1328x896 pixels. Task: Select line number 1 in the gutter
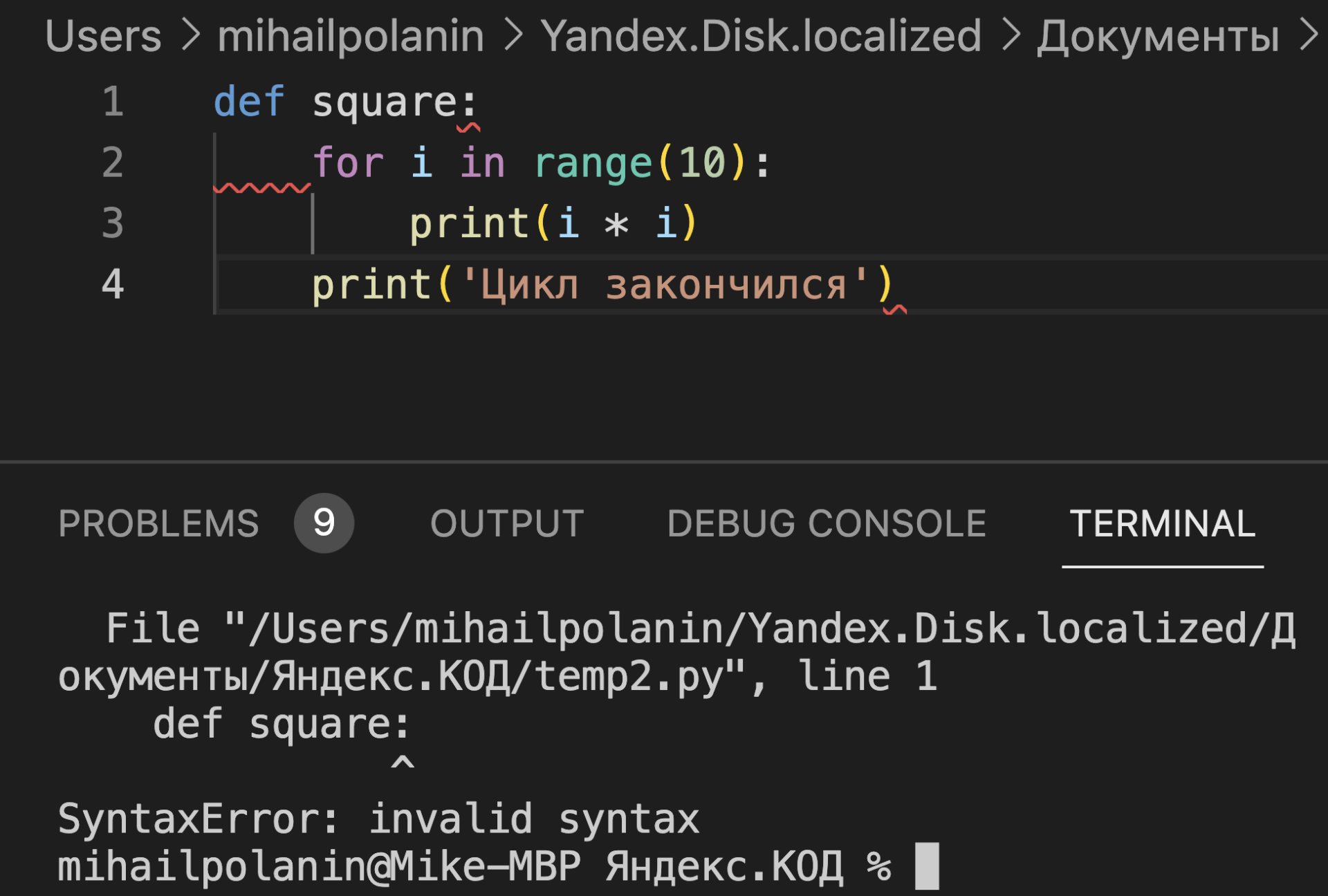[x=113, y=102]
